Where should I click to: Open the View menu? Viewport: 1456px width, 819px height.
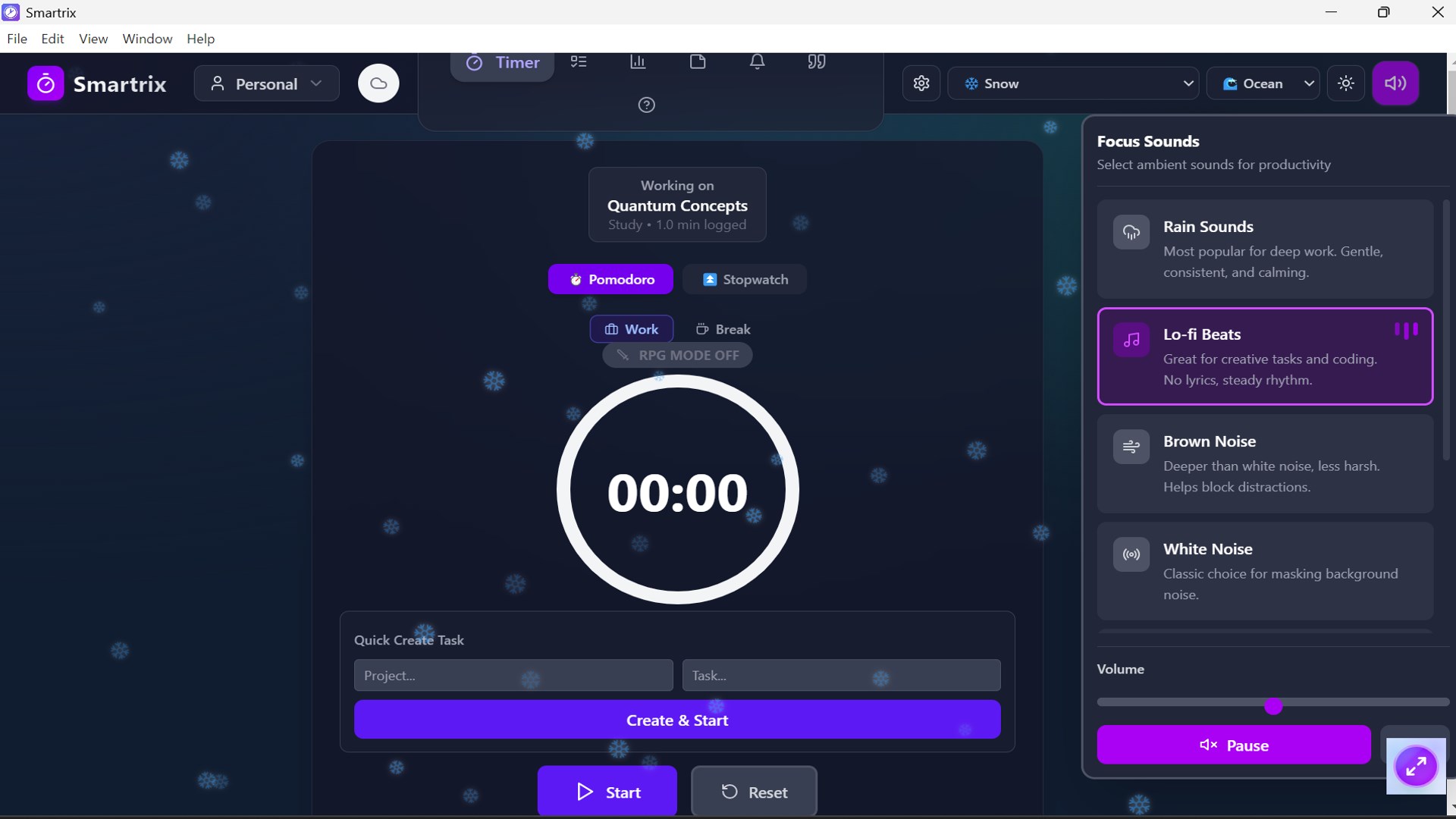pyautogui.click(x=93, y=39)
